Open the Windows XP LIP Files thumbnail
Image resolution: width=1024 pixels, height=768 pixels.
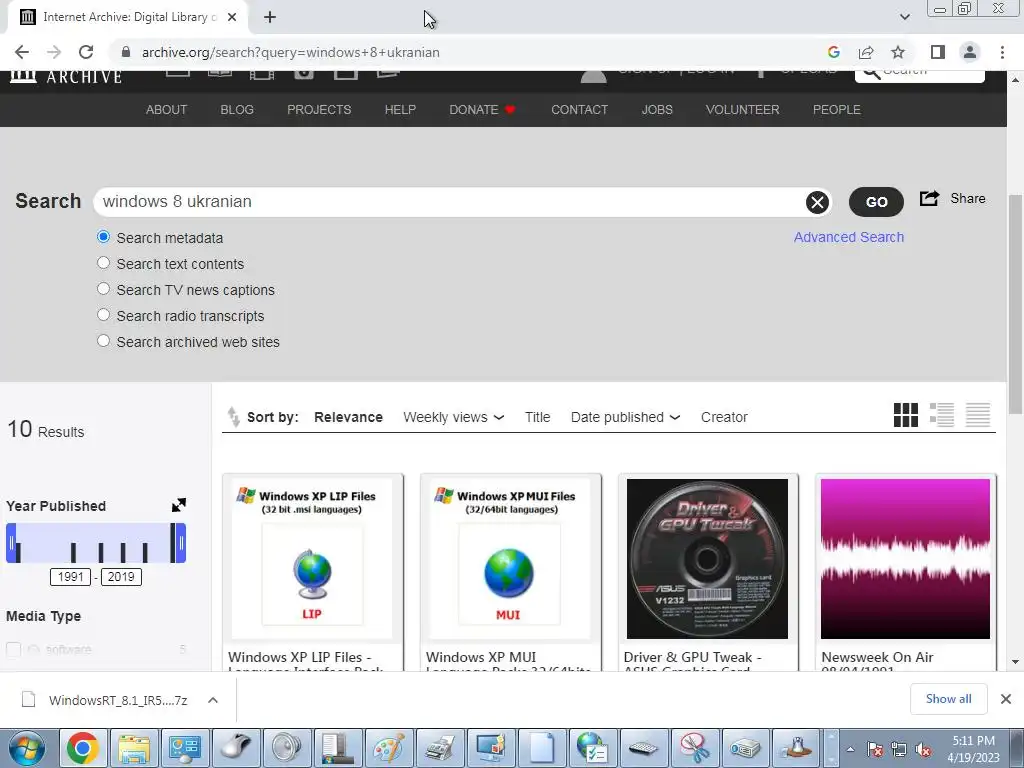click(312, 559)
